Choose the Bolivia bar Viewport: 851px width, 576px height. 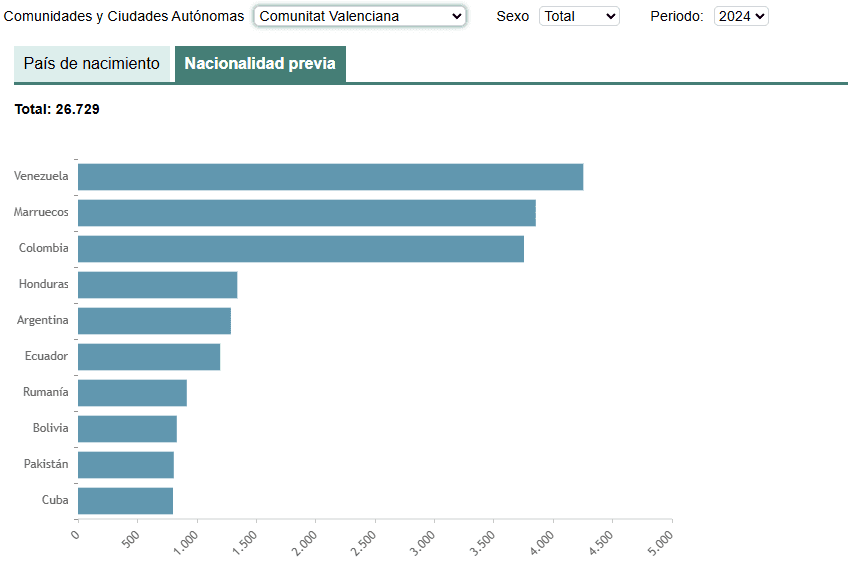(x=127, y=429)
